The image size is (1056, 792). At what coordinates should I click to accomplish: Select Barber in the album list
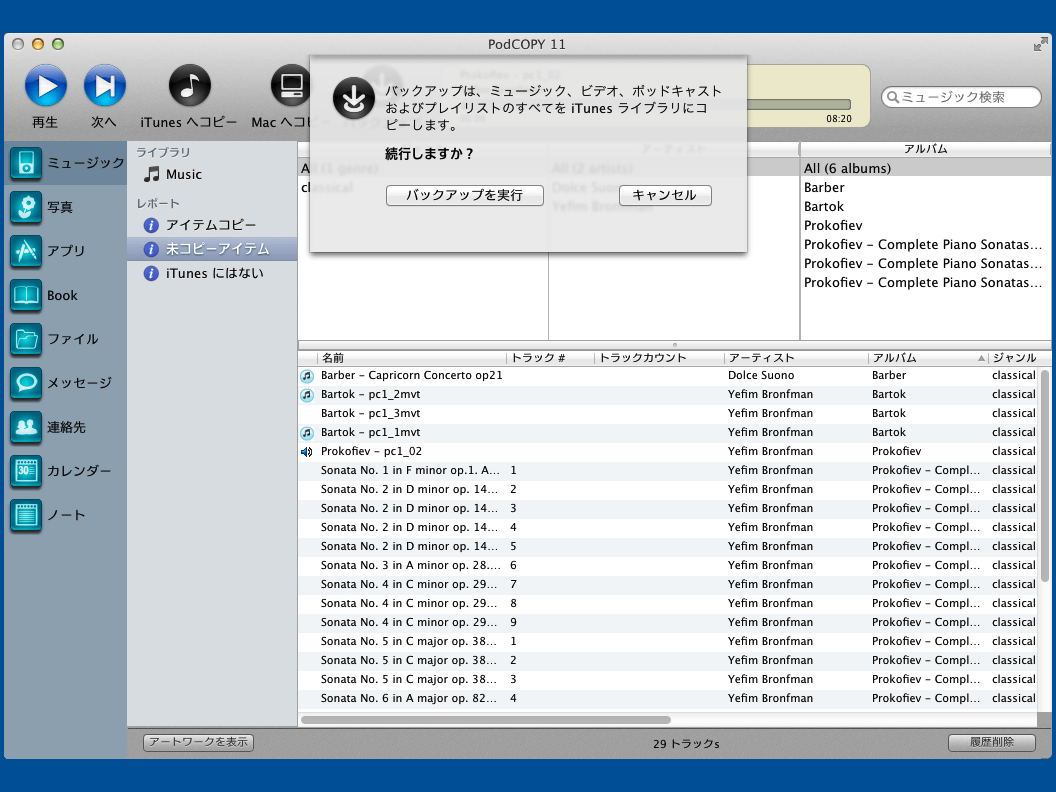[x=926, y=187]
